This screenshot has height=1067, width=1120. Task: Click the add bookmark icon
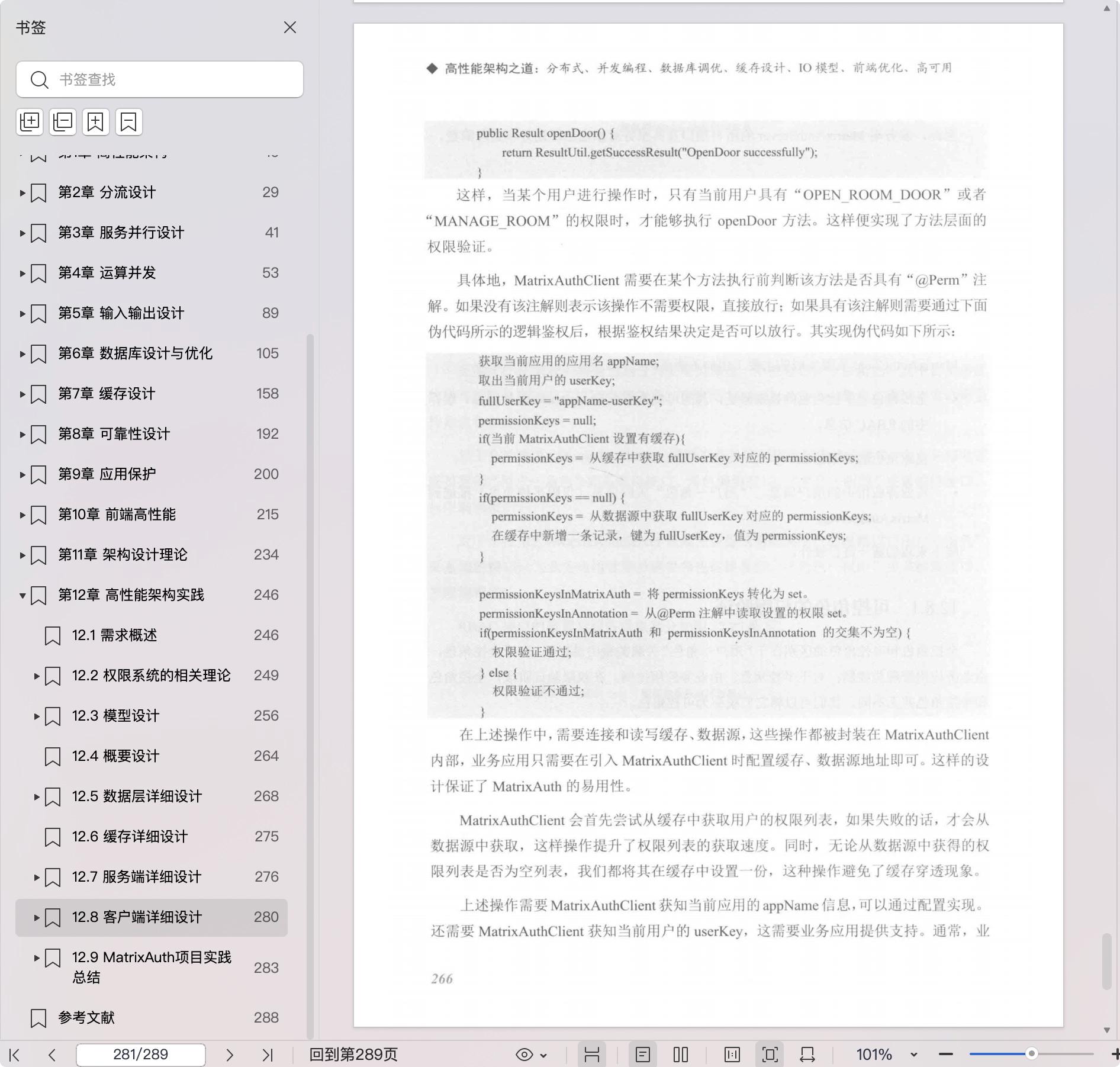96,122
